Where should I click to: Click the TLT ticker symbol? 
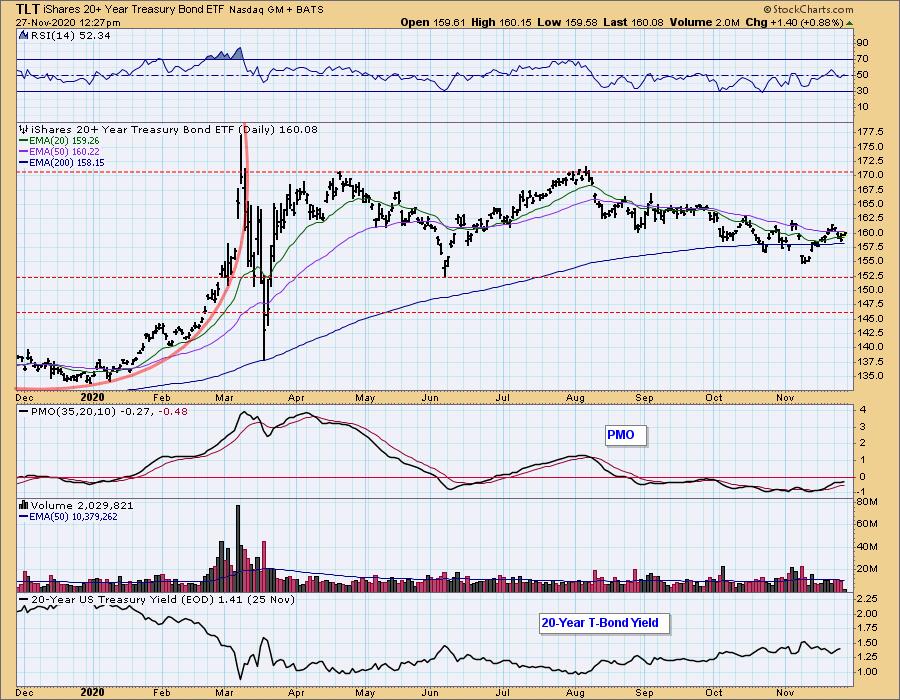coord(28,9)
